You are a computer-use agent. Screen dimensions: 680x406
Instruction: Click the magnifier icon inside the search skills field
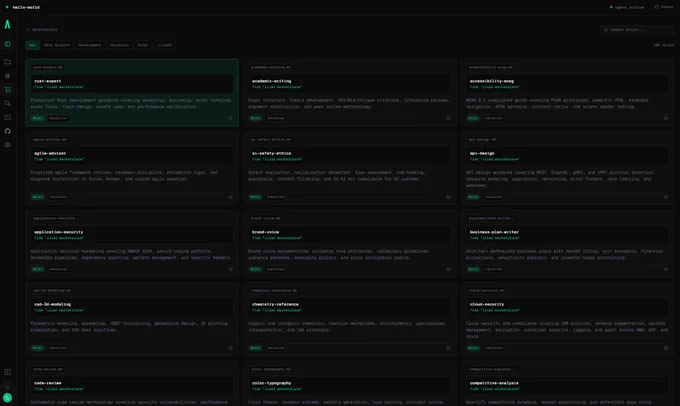coord(606,29)
